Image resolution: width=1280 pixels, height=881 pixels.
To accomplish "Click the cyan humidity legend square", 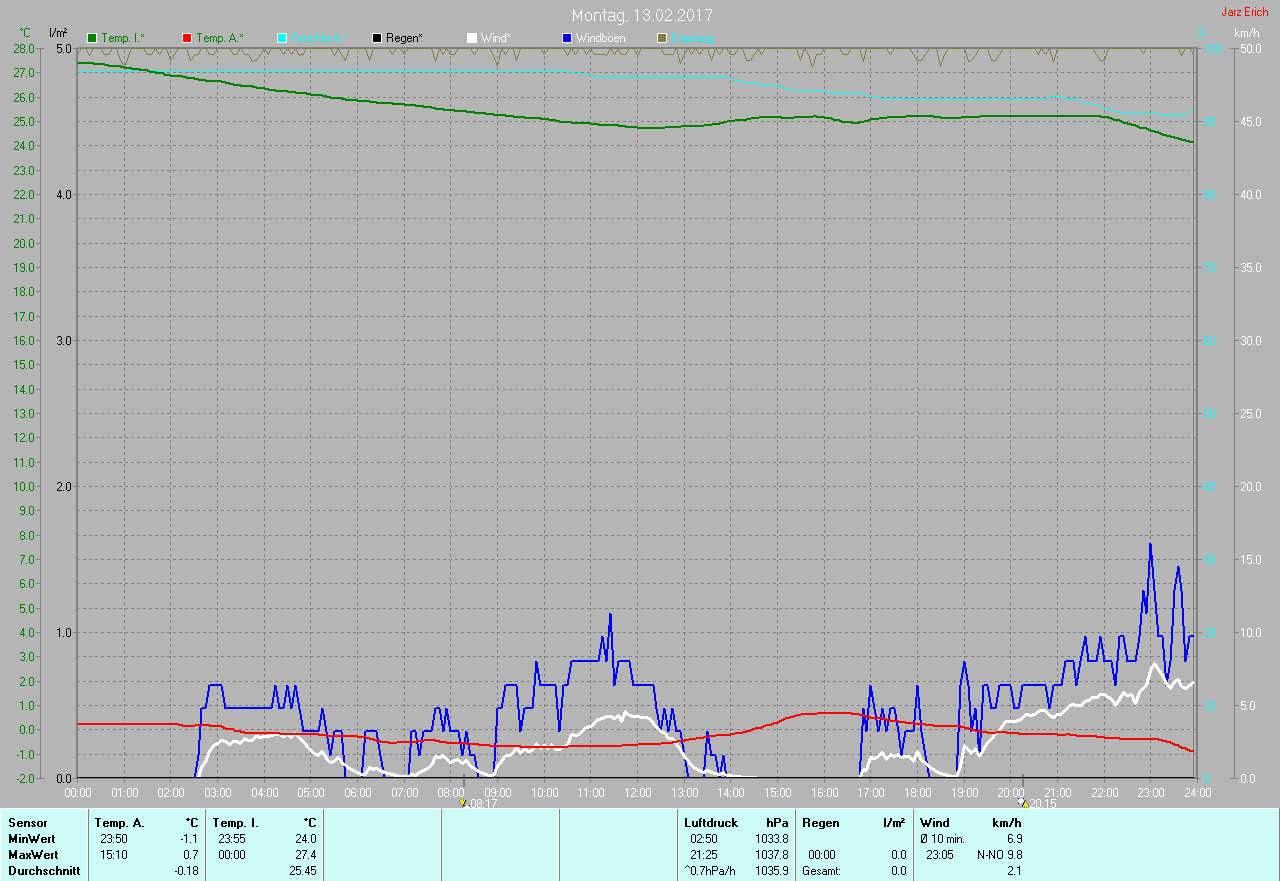I will click(282, 38).
